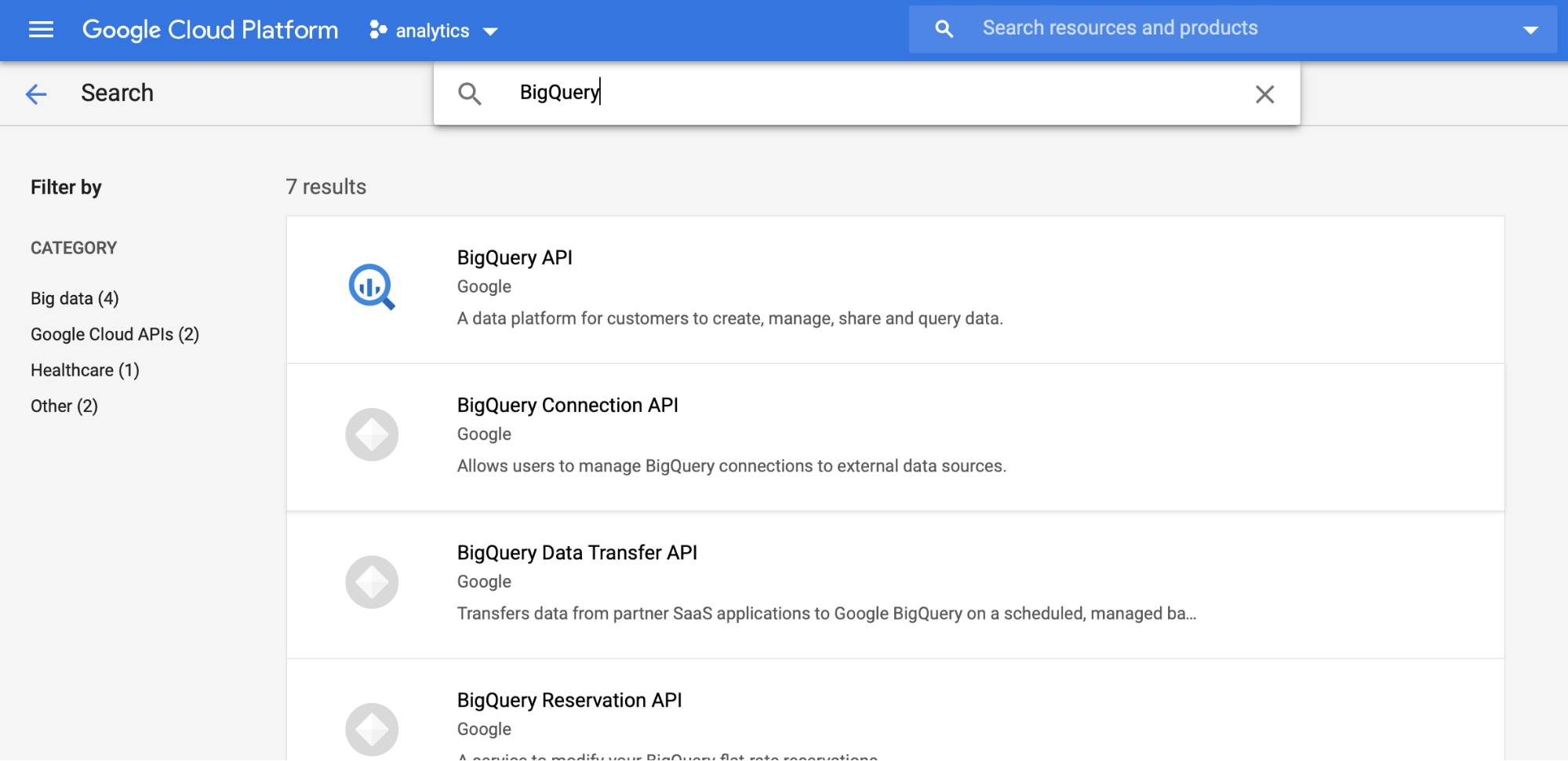Click the BigQuery API logo icon
Viewport: 1568px width, 761px height.
tap(372, 286)
